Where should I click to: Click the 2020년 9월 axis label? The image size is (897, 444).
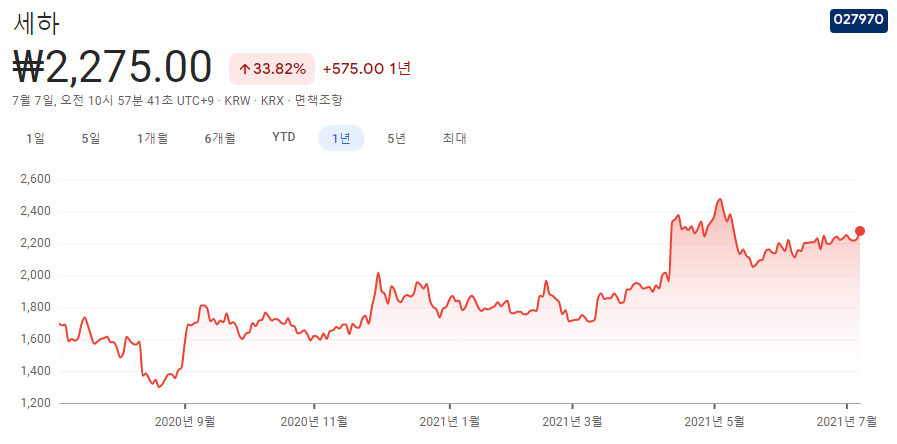click(x=185, y=422)
